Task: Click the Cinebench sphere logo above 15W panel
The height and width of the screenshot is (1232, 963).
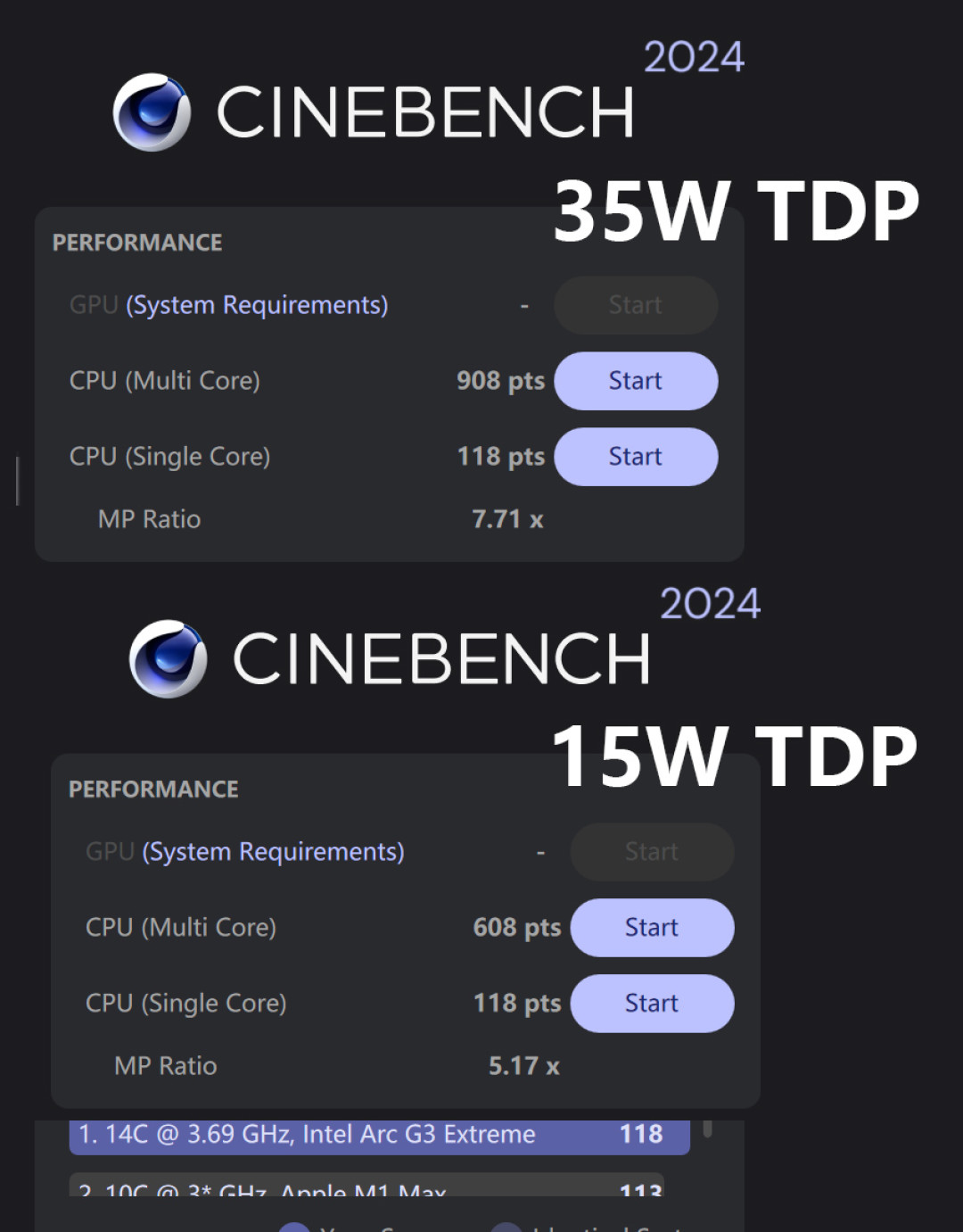Action: 168,658
